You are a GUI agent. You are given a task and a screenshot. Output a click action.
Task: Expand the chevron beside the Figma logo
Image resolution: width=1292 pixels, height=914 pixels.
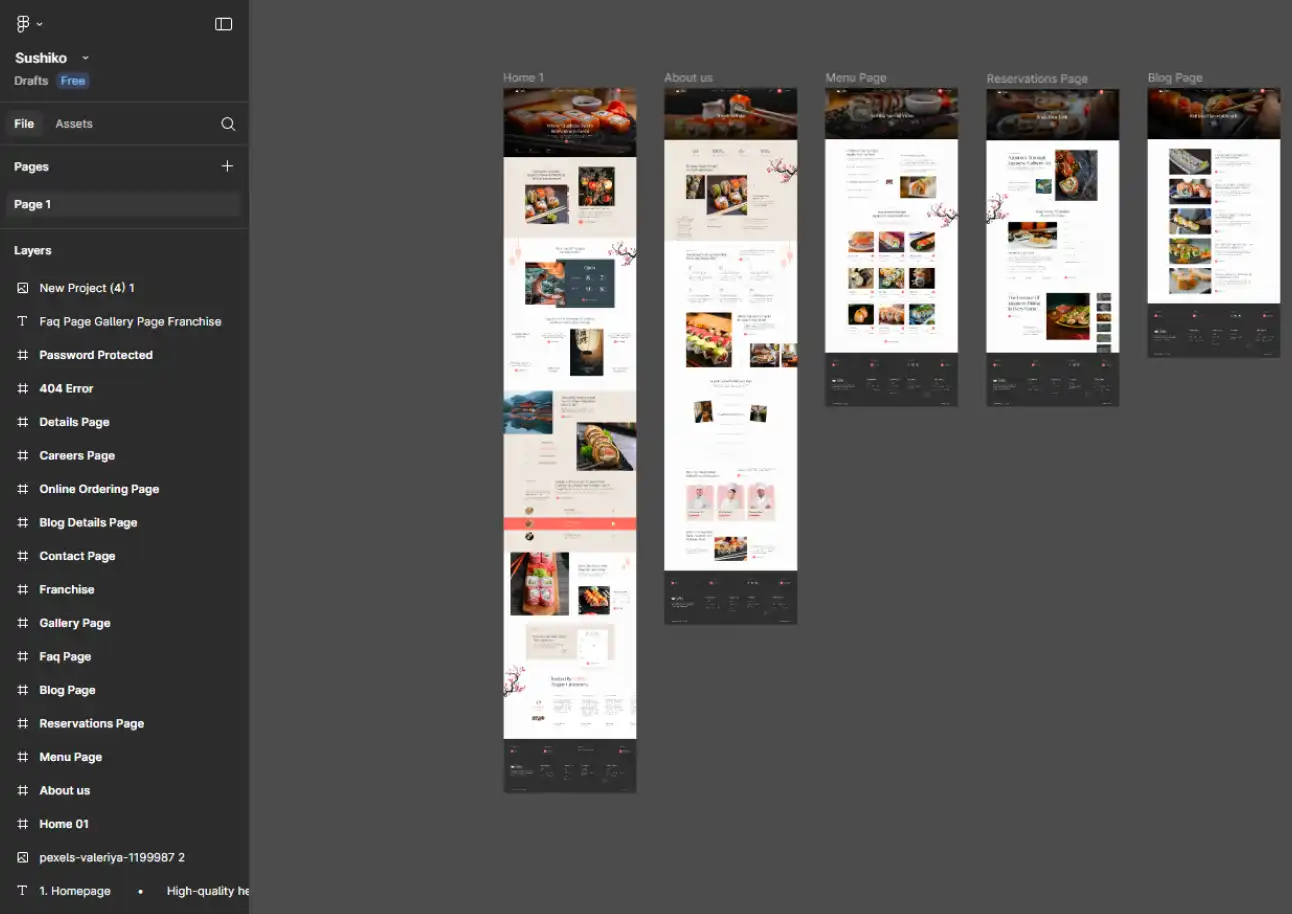click(x=39, y=24)
